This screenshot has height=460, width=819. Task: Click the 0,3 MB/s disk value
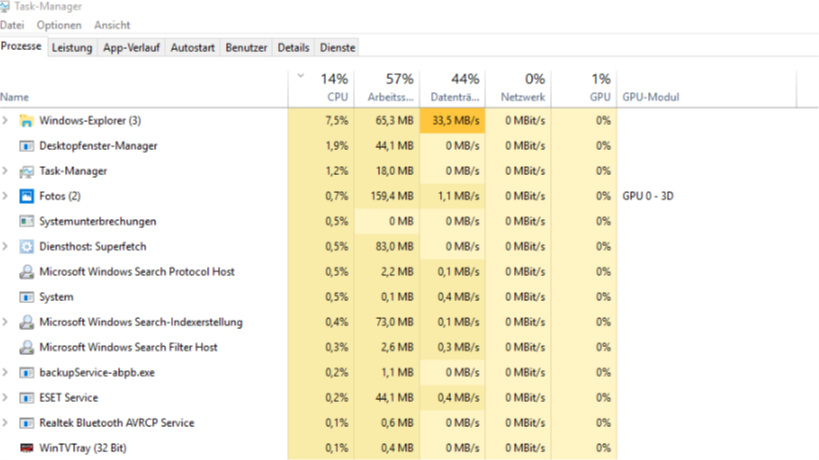point(459,347)
